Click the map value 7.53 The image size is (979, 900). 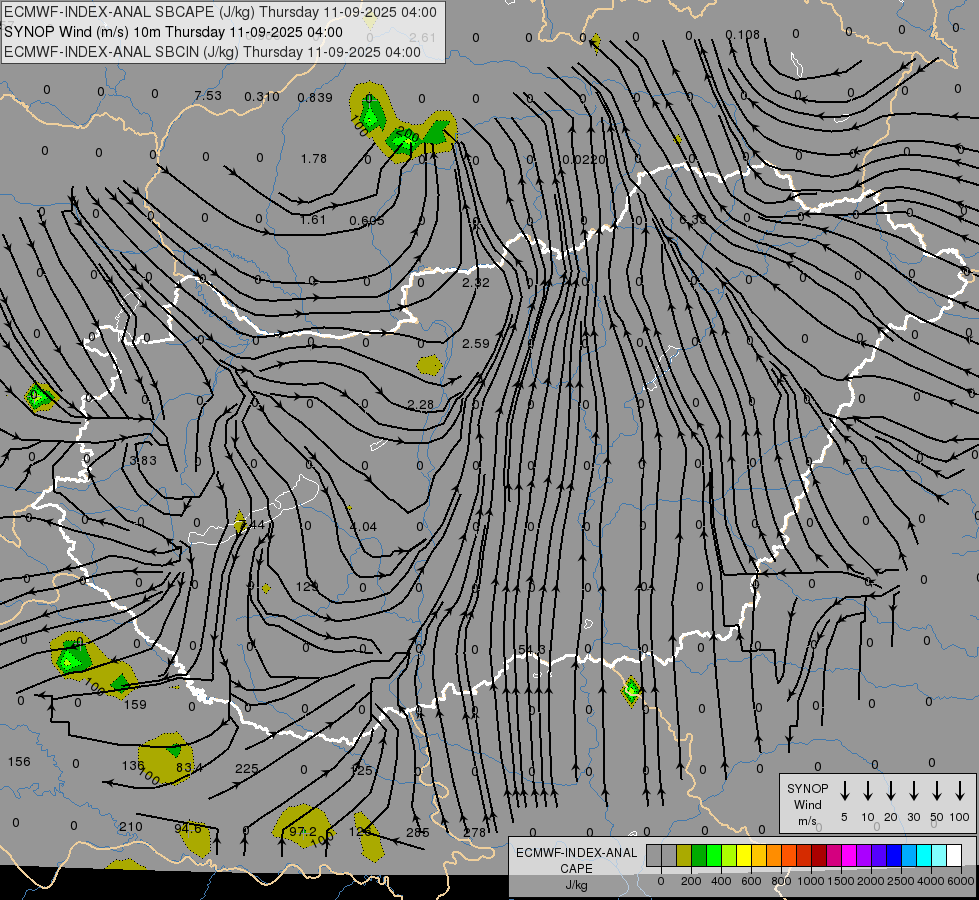(208, 96)
